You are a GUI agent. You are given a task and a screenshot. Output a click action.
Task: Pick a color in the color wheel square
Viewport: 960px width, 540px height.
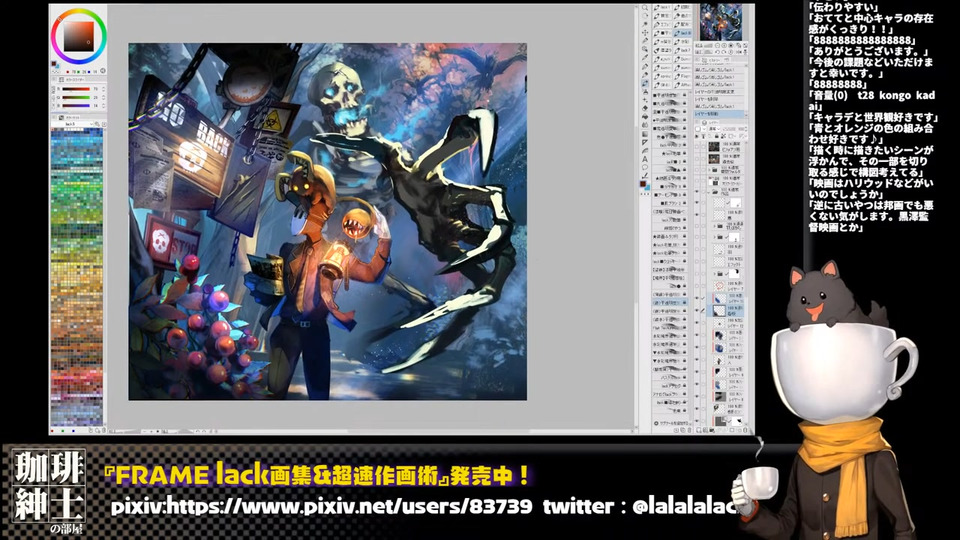(78, 35)
